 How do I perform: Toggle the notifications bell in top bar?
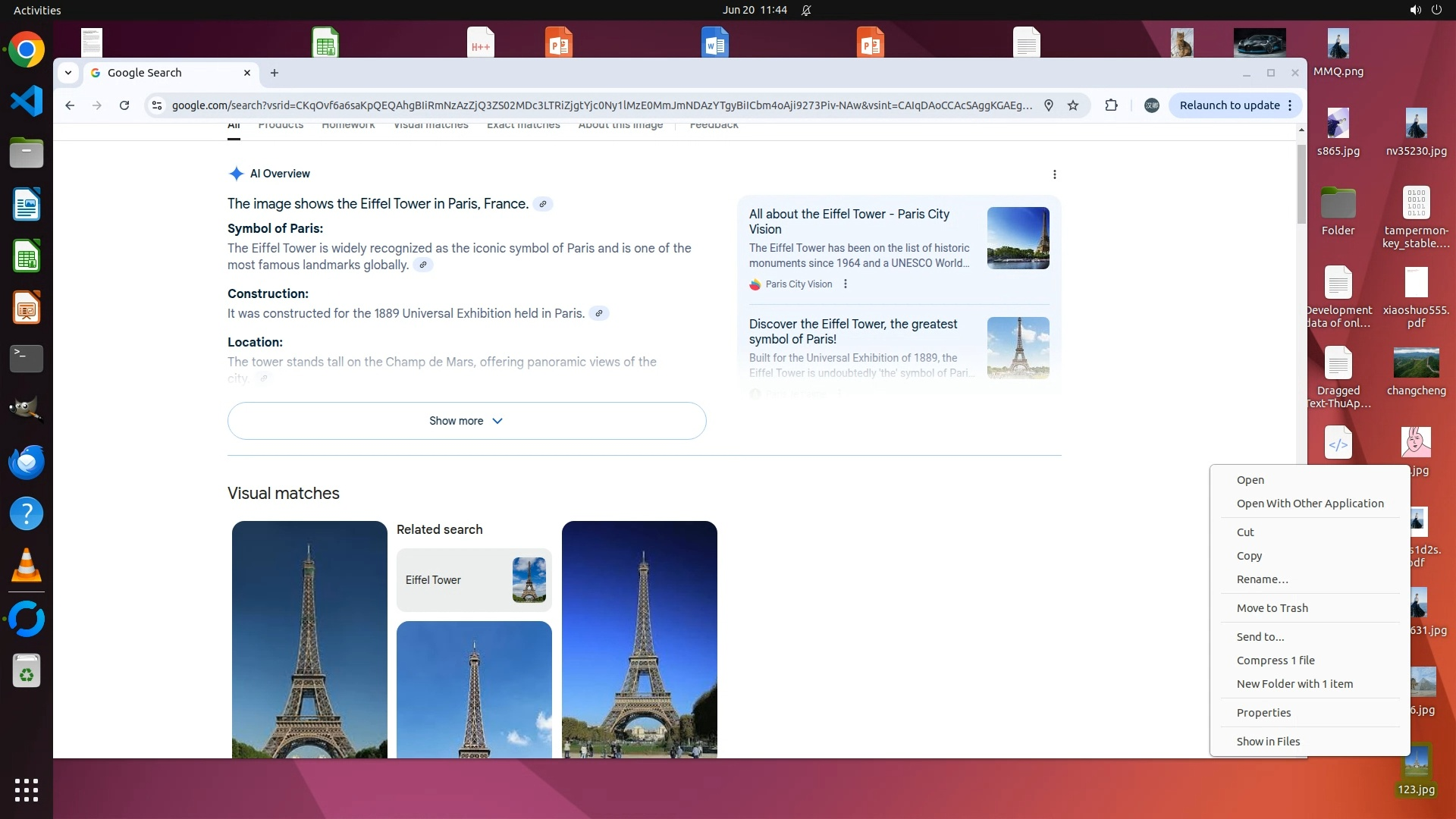[x=806, y=10]
